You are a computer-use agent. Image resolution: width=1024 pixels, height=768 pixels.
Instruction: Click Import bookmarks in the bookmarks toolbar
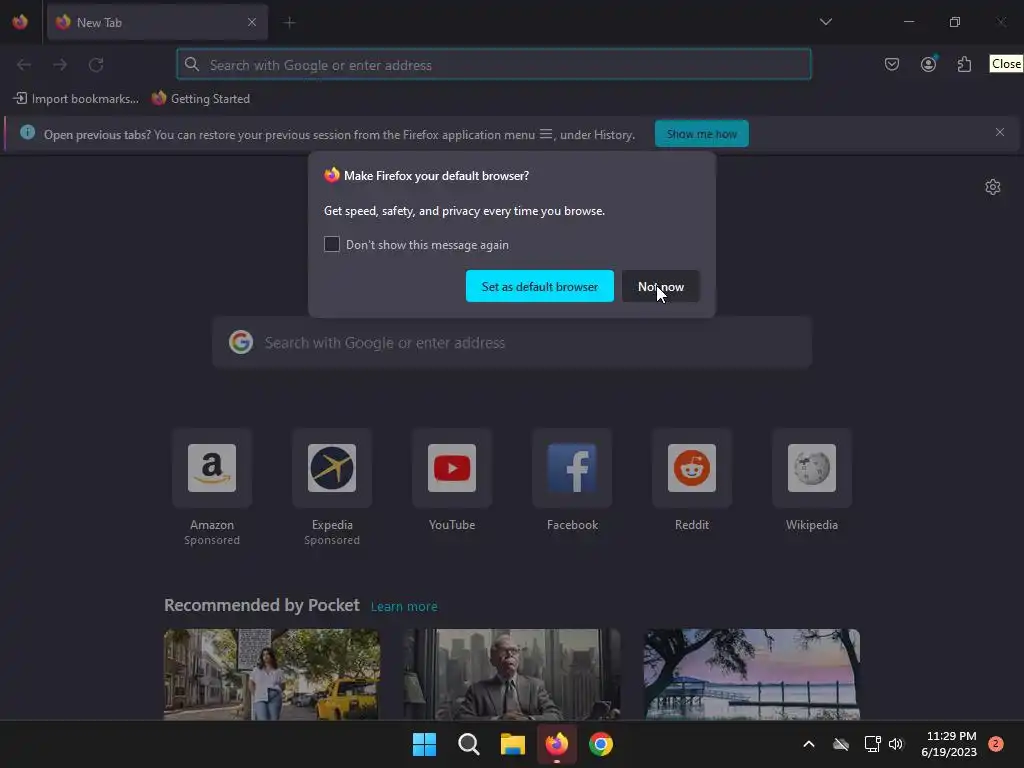click(x=76, y=99)
